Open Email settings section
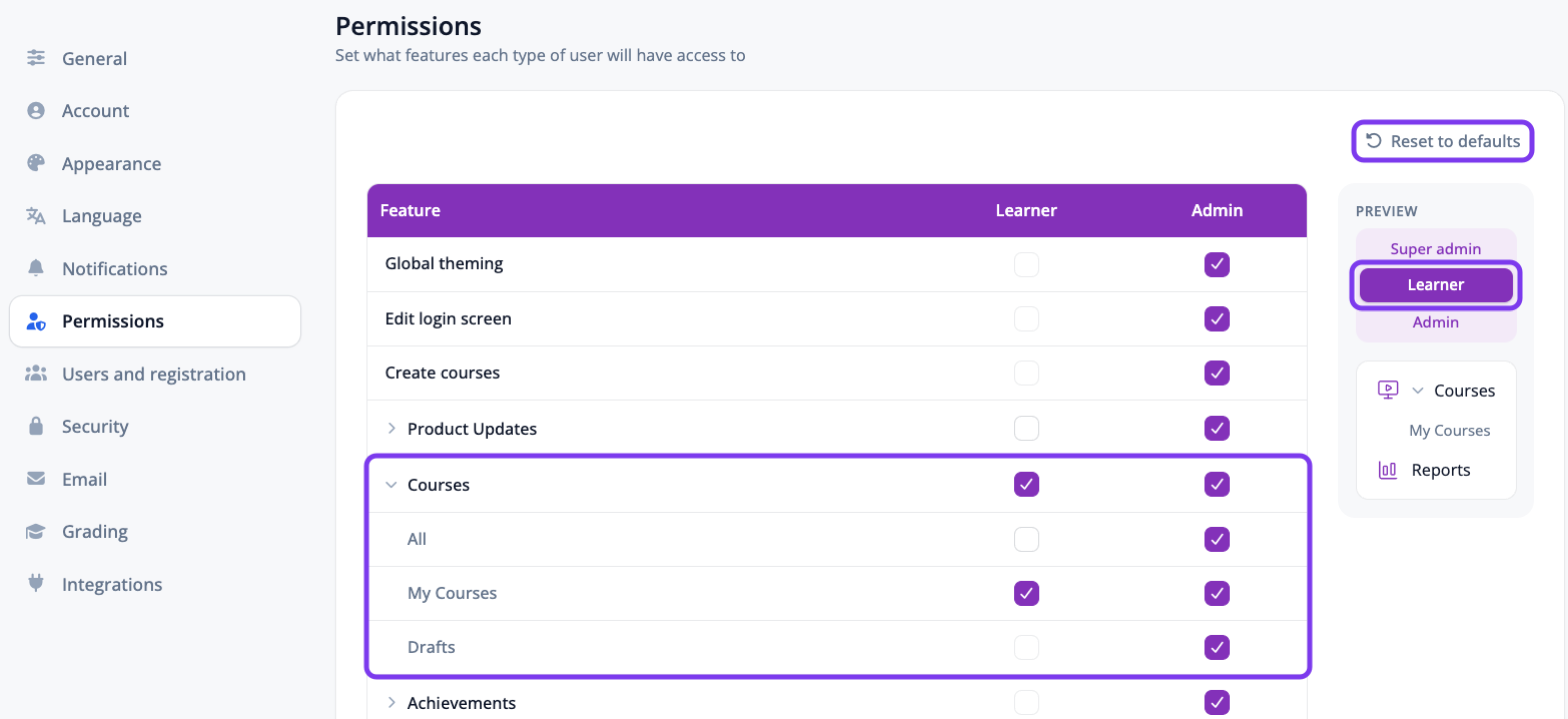The image size is (1568, 719). tap(155, 479)
